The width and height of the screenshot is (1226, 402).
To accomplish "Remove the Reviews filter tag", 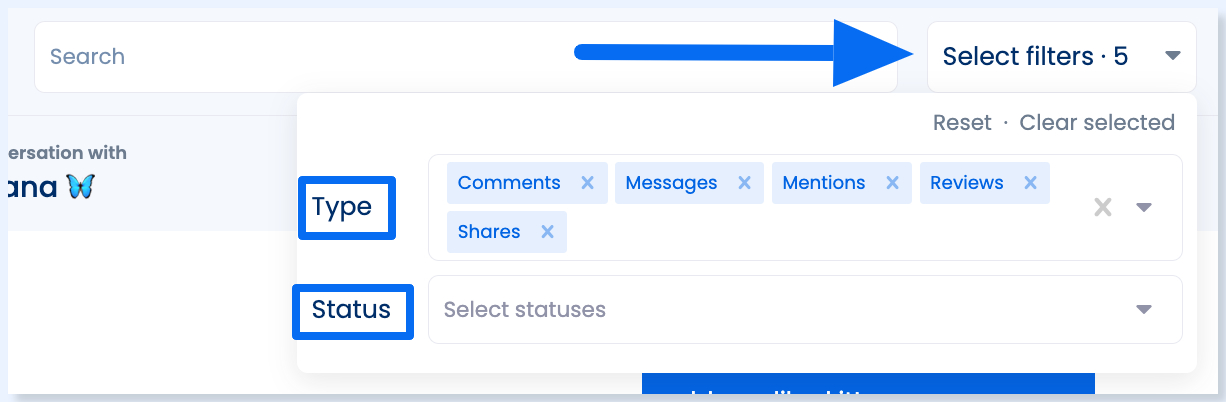I will (1030, 183).
